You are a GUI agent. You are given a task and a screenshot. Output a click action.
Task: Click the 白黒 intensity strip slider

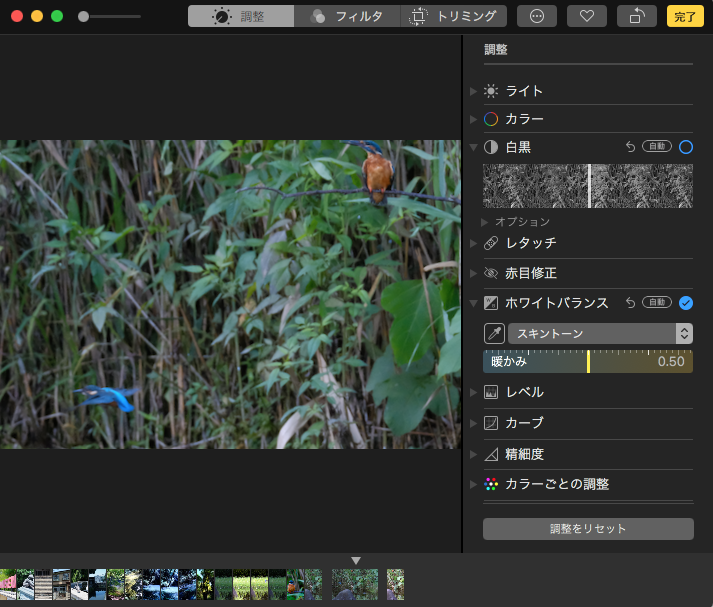point(588,186)
